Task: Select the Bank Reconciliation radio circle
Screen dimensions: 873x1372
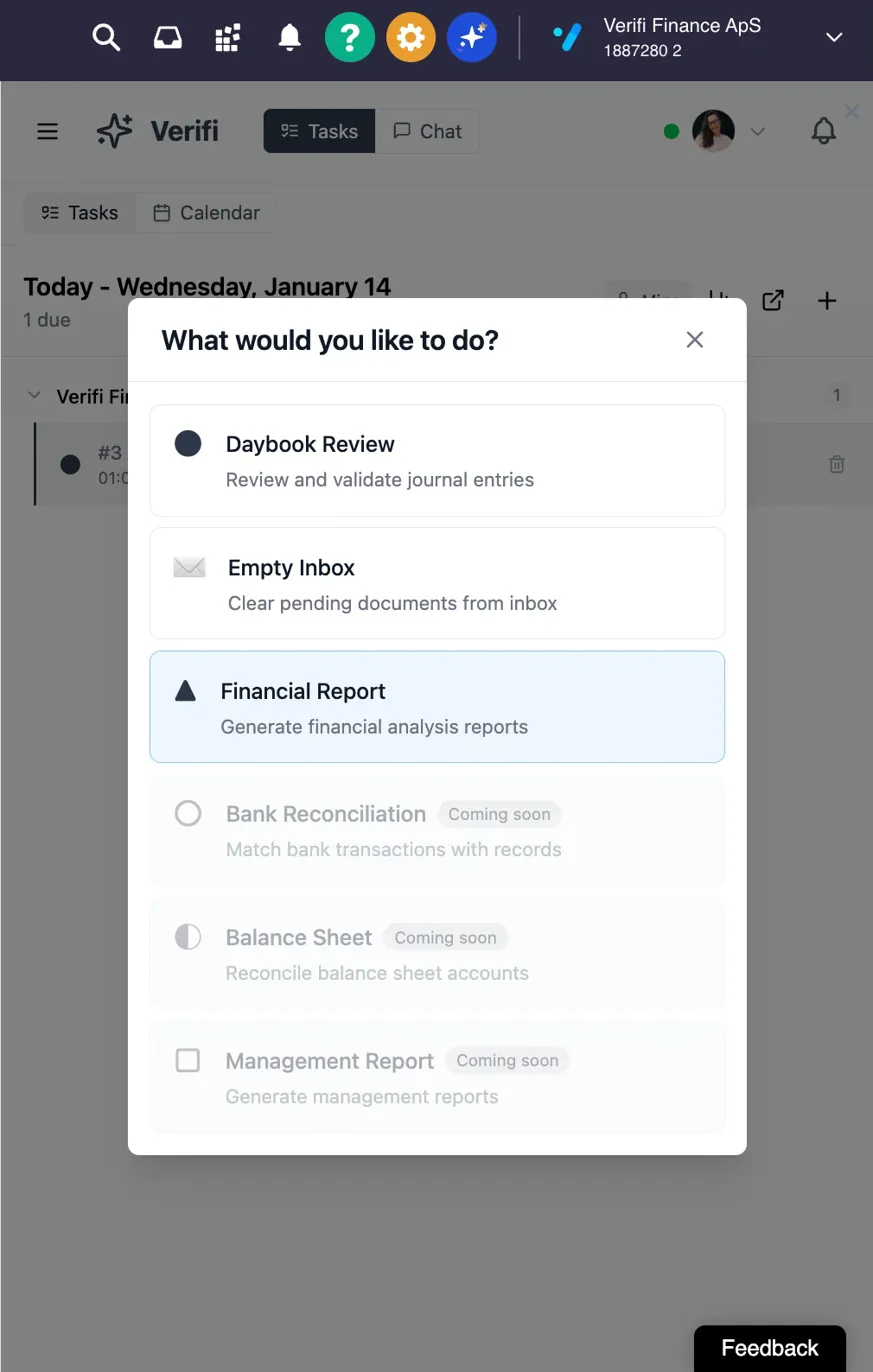Action: 188,813
